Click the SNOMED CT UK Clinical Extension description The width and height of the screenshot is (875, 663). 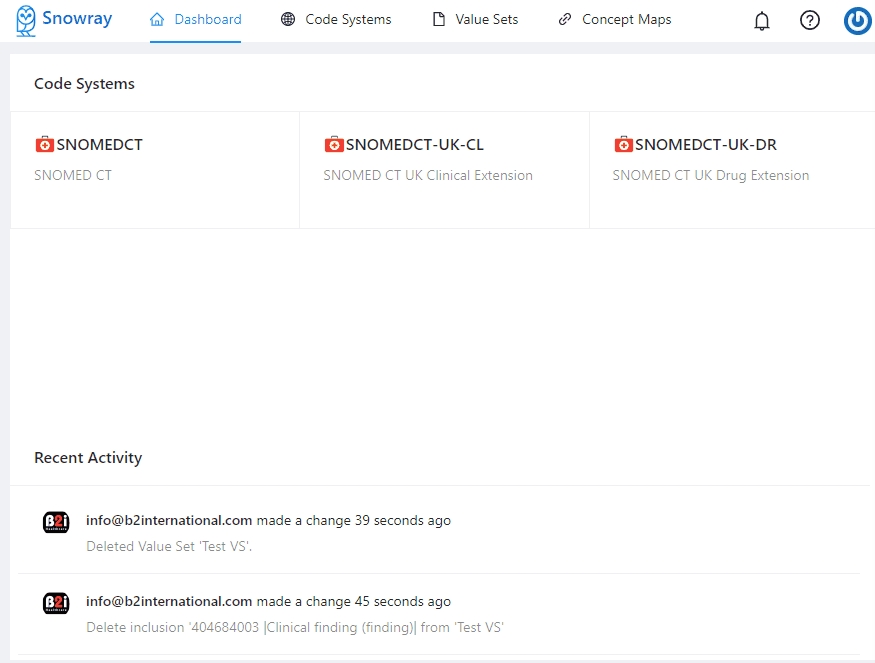coord(428,176)
